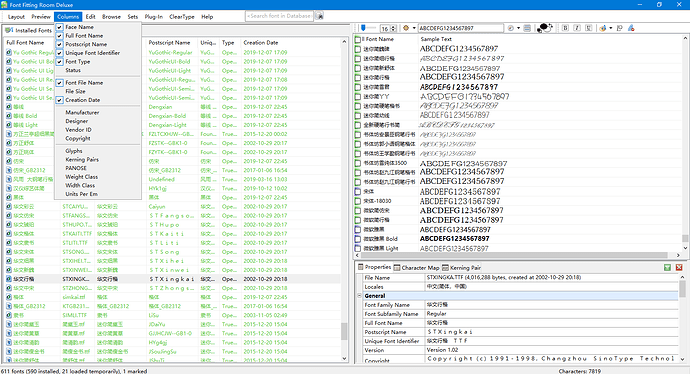Click the Character Map tab icon

(x=397, y=268)
